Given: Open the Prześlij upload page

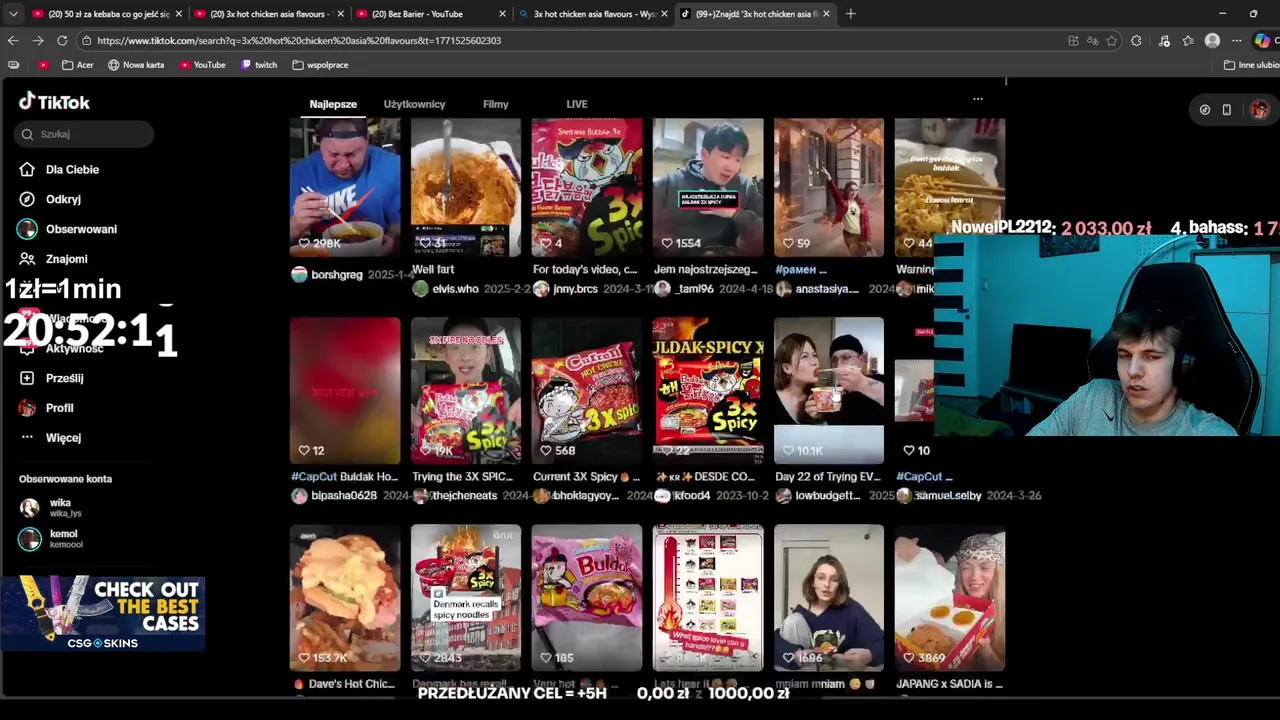Looking at the screenshot, I should [x=64, y=378].
